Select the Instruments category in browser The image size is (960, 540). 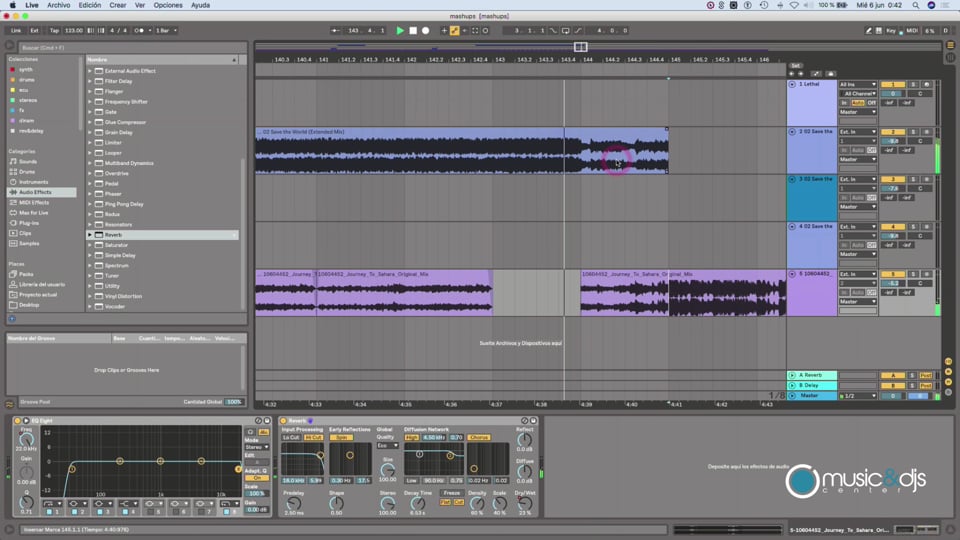33,182
